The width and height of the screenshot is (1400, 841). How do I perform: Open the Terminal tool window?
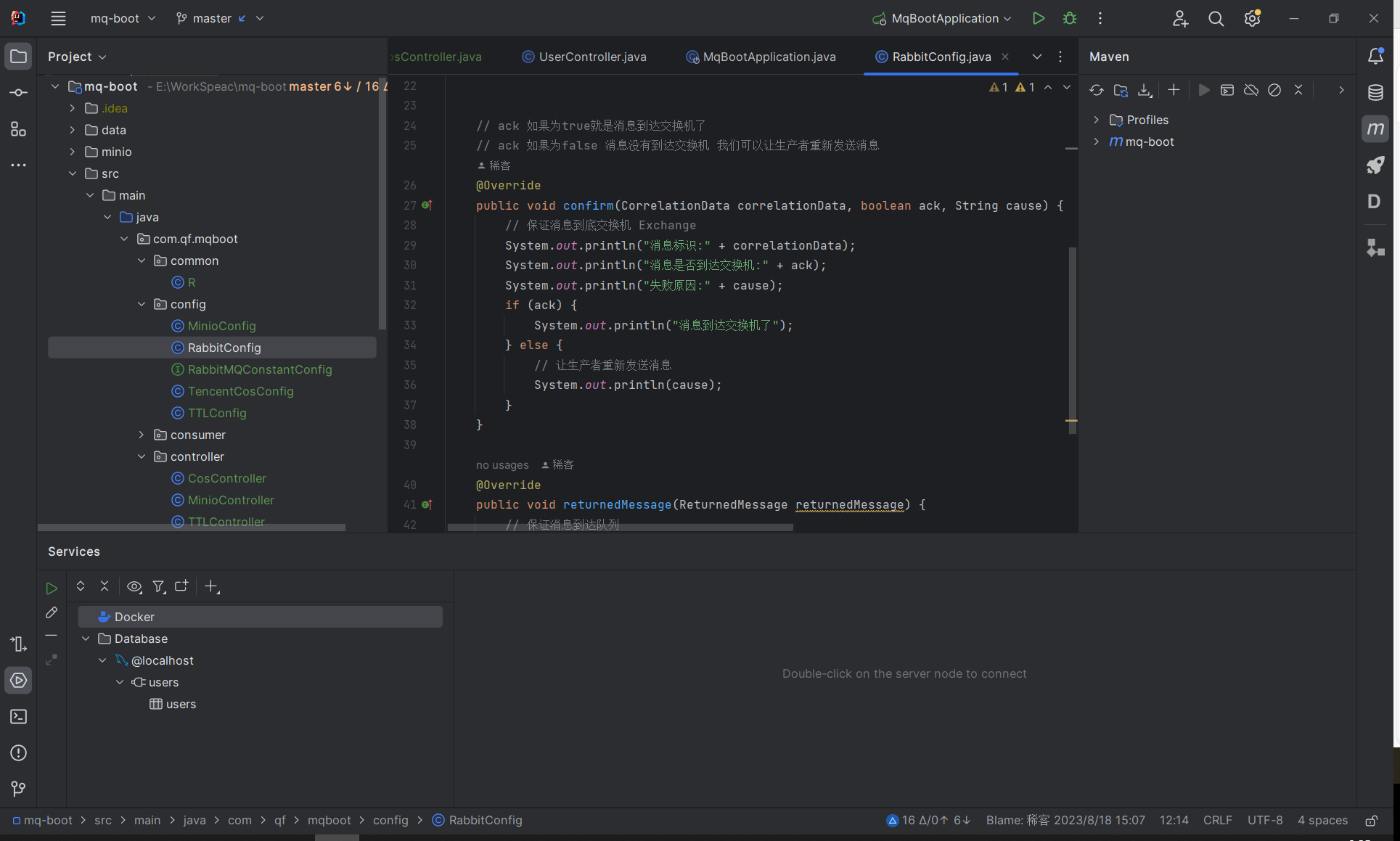pos(19,717)
